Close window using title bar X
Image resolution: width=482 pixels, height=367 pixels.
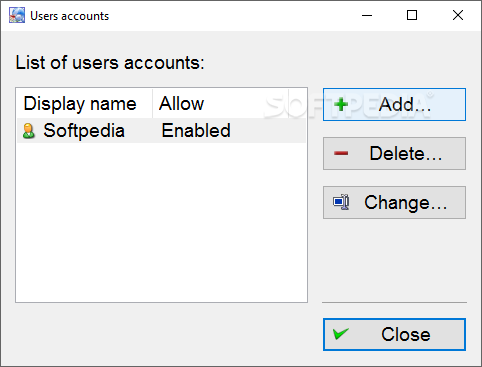point(458,15)
